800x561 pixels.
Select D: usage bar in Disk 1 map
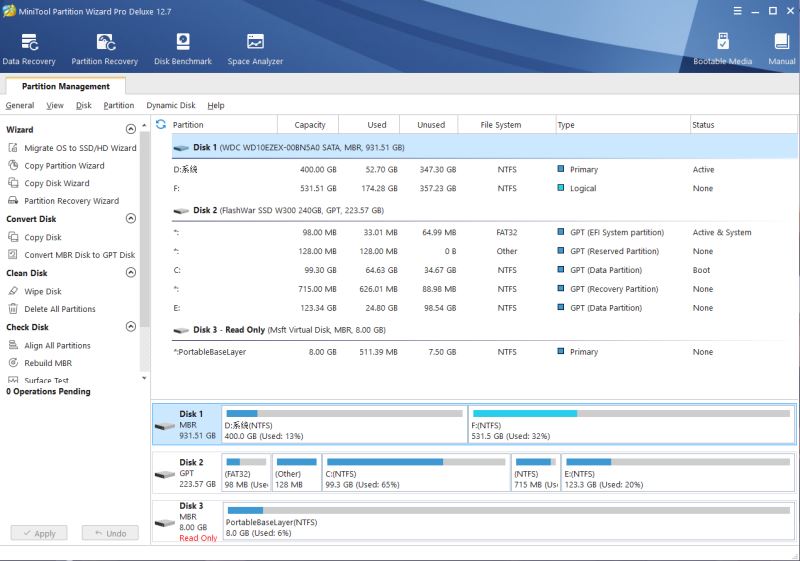(x=344, y=414)
